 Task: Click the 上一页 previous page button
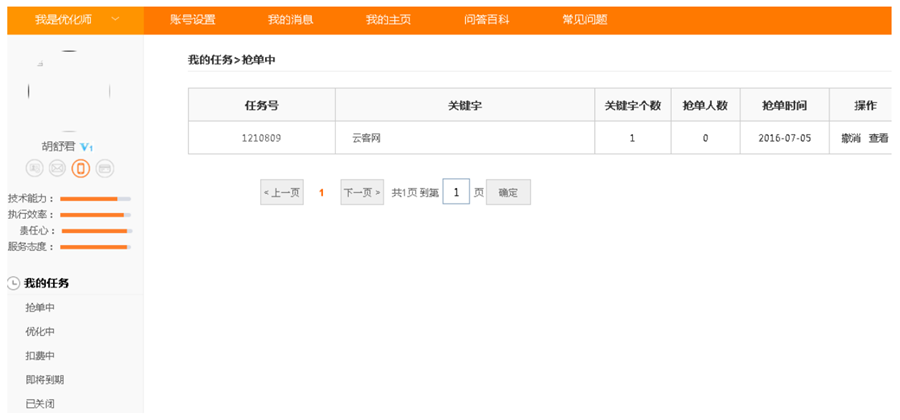[282, 192]
